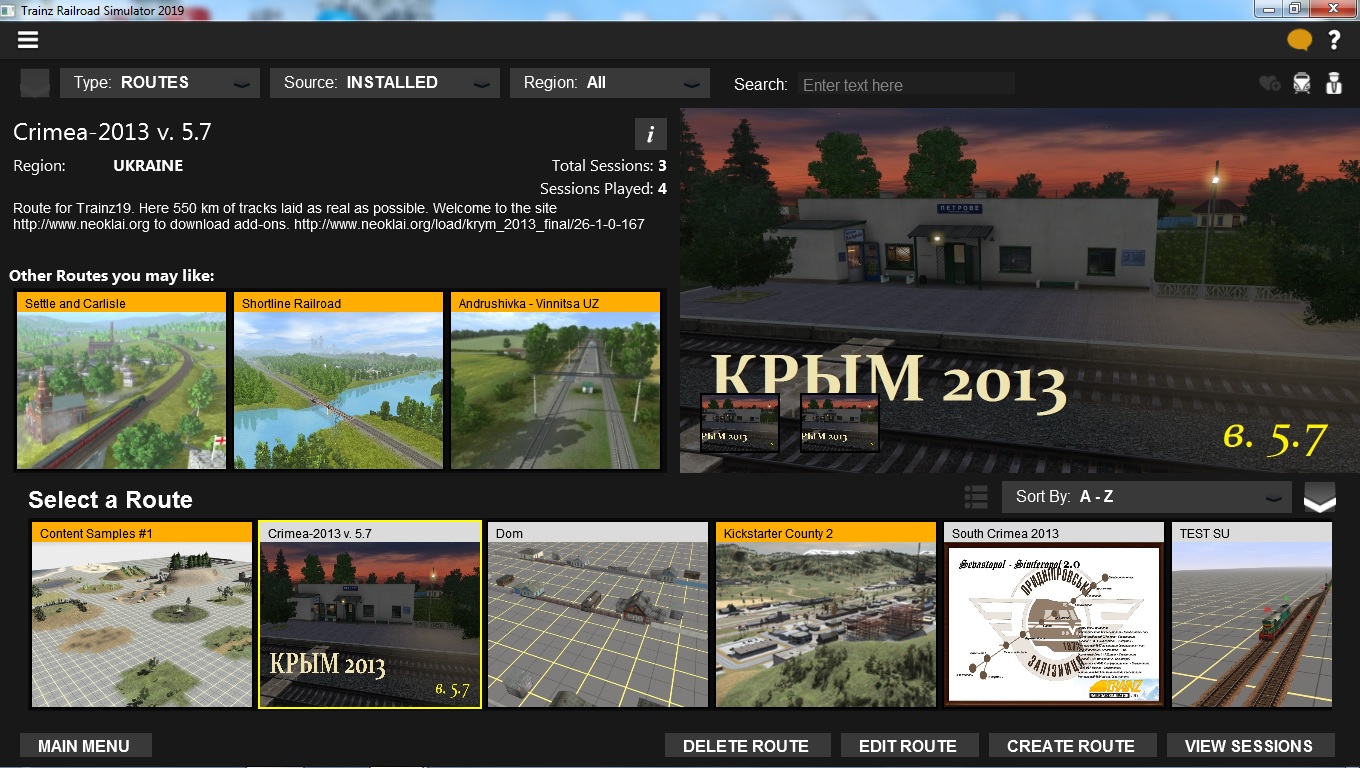Click the CREATE ROUTE button

(1071, 746)
